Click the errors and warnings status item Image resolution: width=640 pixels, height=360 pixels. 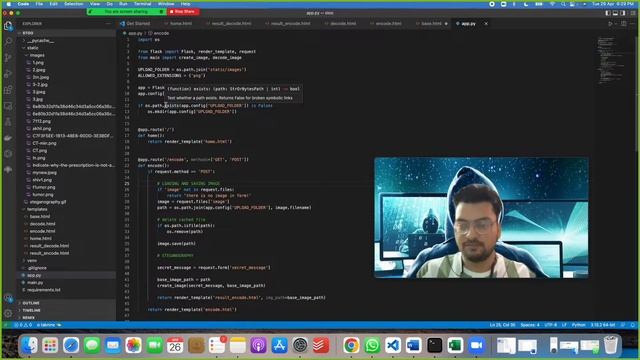[x=22, y=325]
